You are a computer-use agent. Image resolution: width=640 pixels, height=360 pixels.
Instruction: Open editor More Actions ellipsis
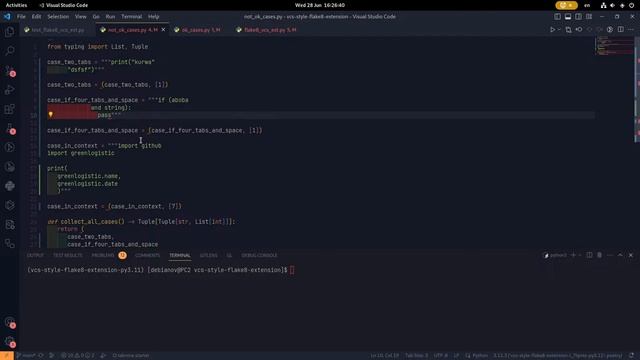click(x=631, y=29)
